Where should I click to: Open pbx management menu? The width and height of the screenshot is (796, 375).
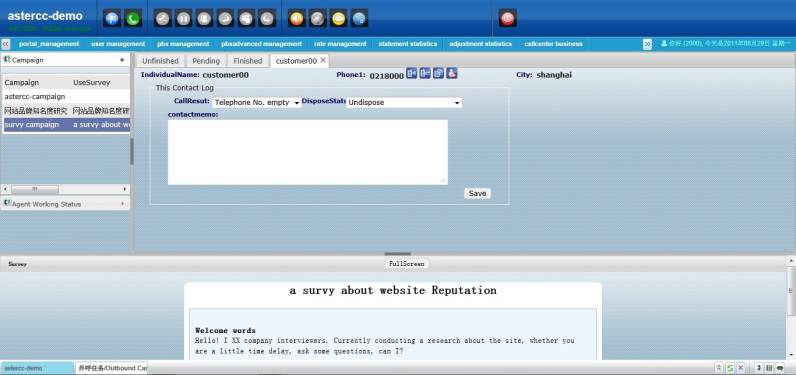coord(183,44)
